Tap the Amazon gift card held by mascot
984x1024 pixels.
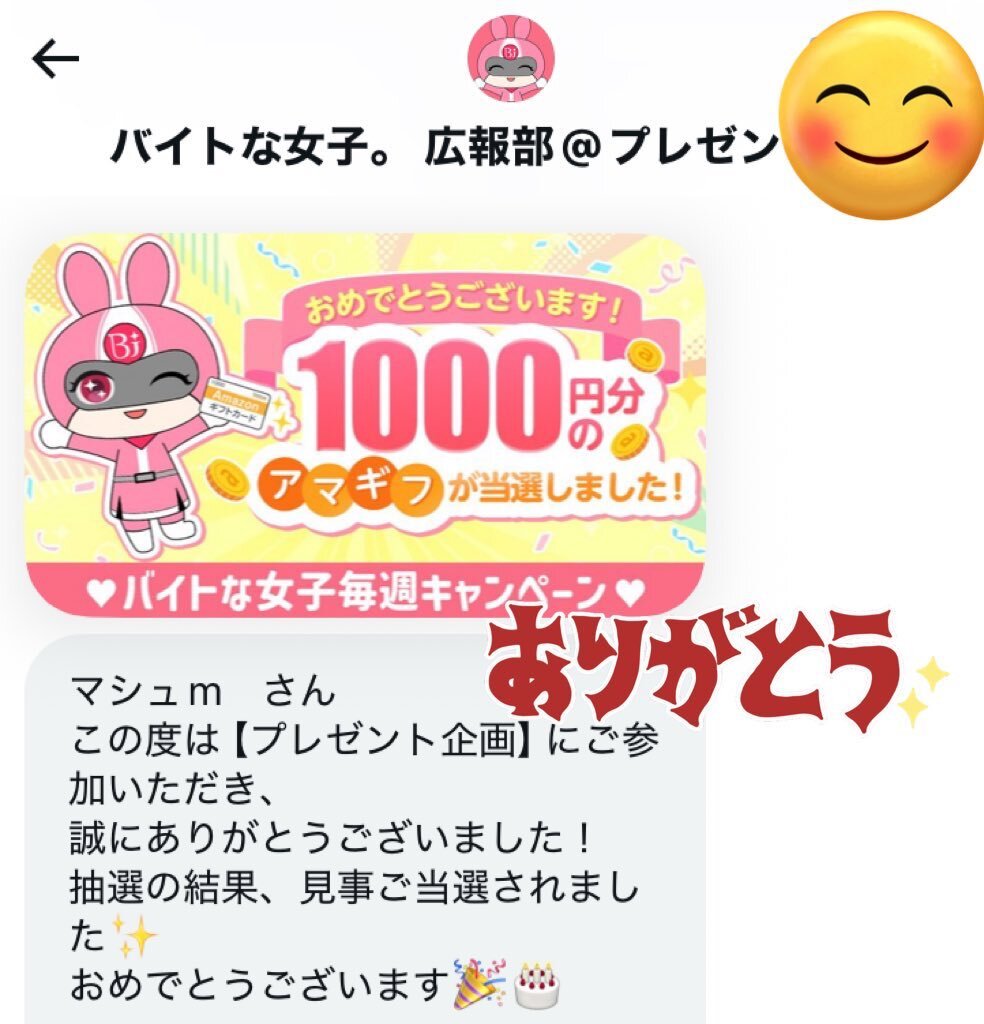235,404
